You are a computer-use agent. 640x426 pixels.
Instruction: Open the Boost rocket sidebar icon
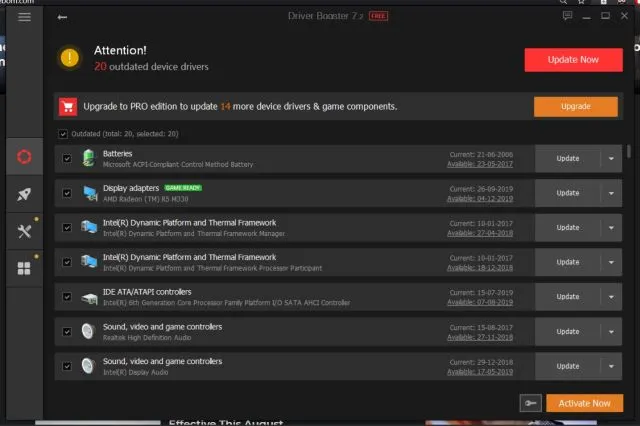point(24,194)
